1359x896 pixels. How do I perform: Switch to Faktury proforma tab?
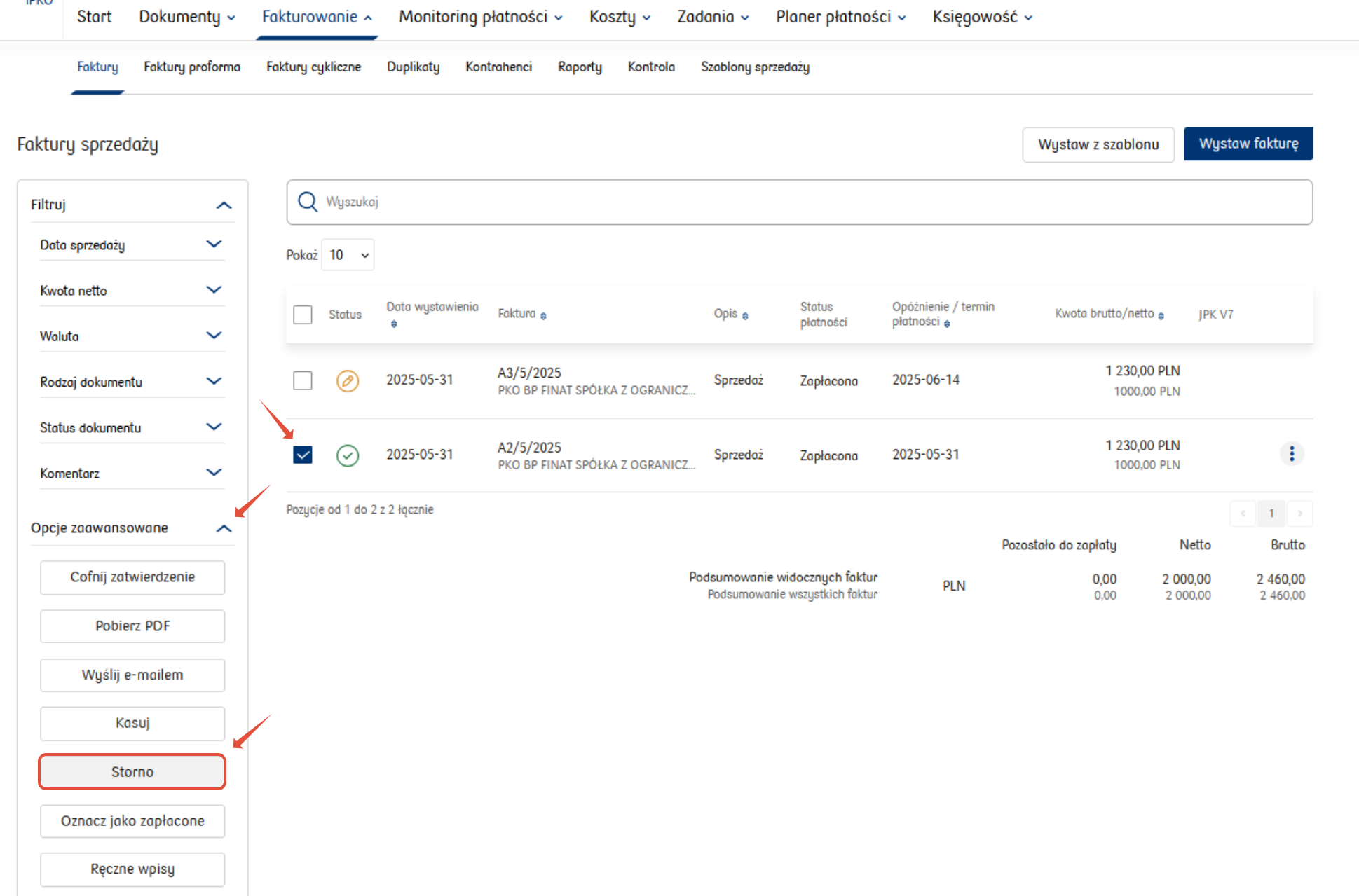192,67
